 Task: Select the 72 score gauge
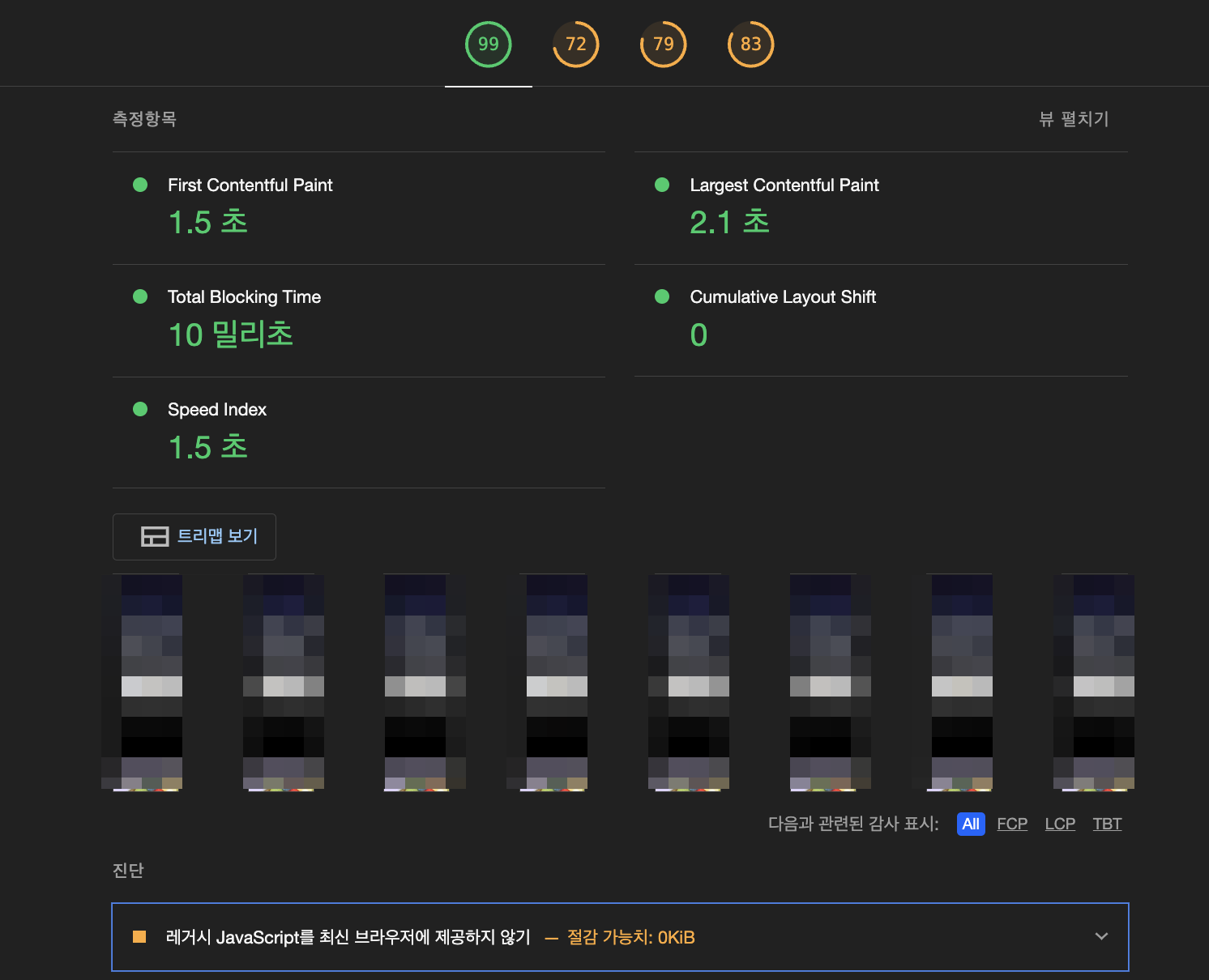[x=575, y=45]
